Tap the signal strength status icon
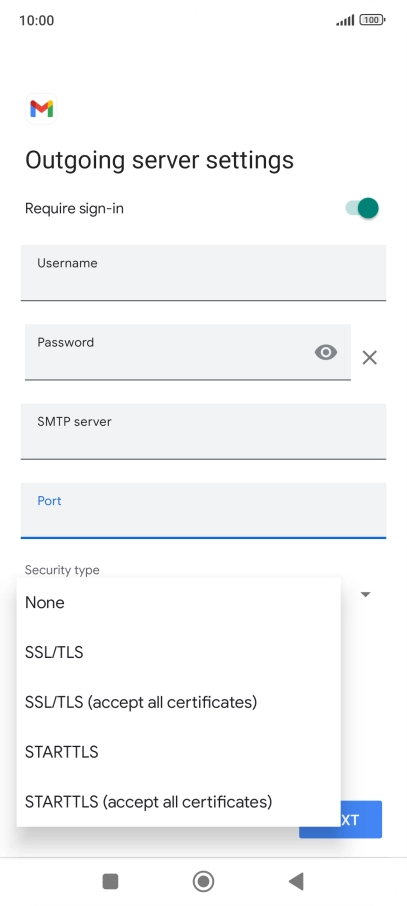Image resolution: width=407 pixels, height=906 pixels. tap(345, 21)
